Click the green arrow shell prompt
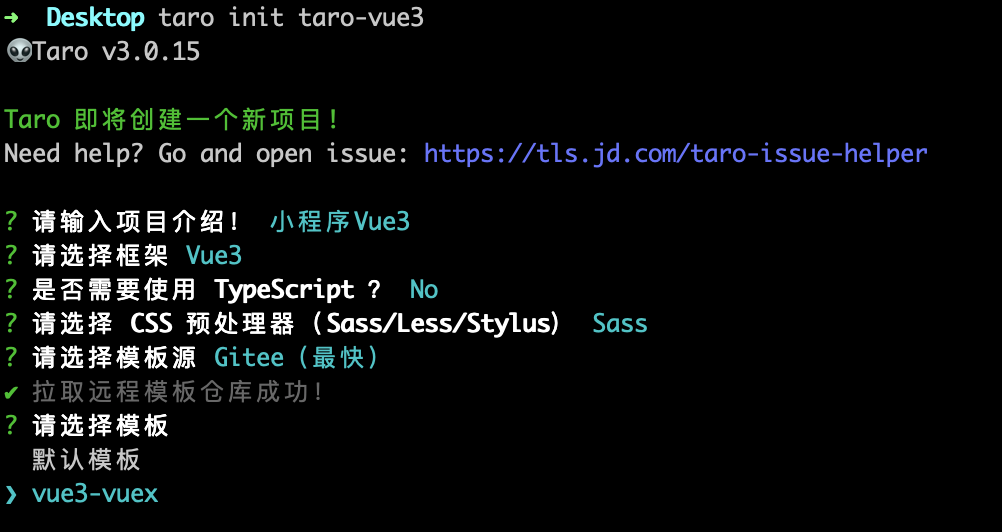This screenshot has width=1002, height=532. pos(12,18)
